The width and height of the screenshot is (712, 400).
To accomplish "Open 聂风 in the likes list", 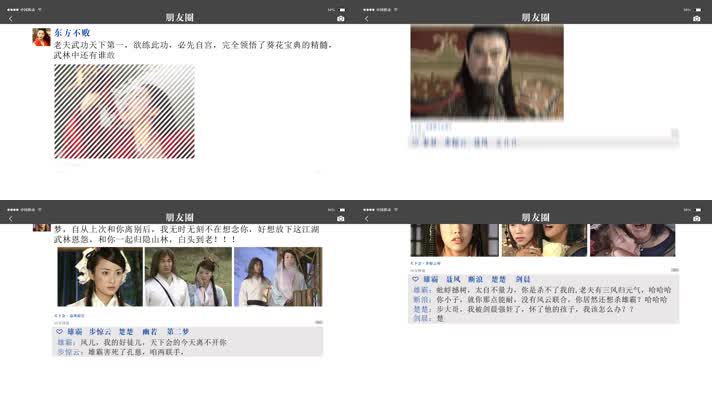I will [453, 279].
